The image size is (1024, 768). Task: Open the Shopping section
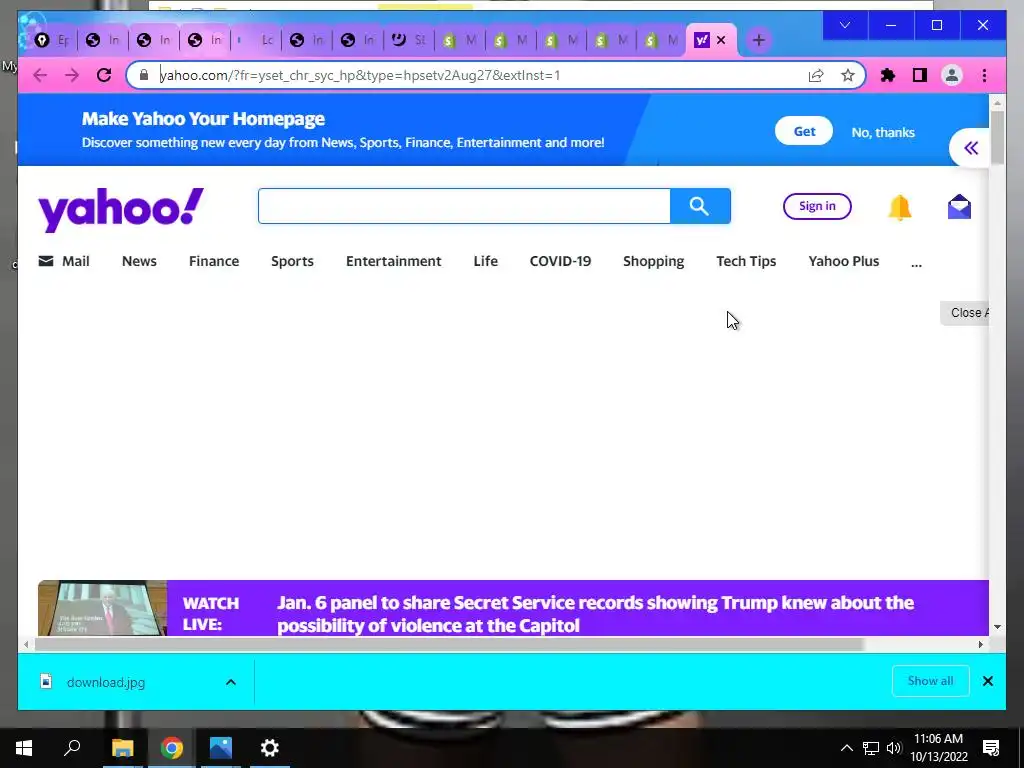[x=653, y=261]
